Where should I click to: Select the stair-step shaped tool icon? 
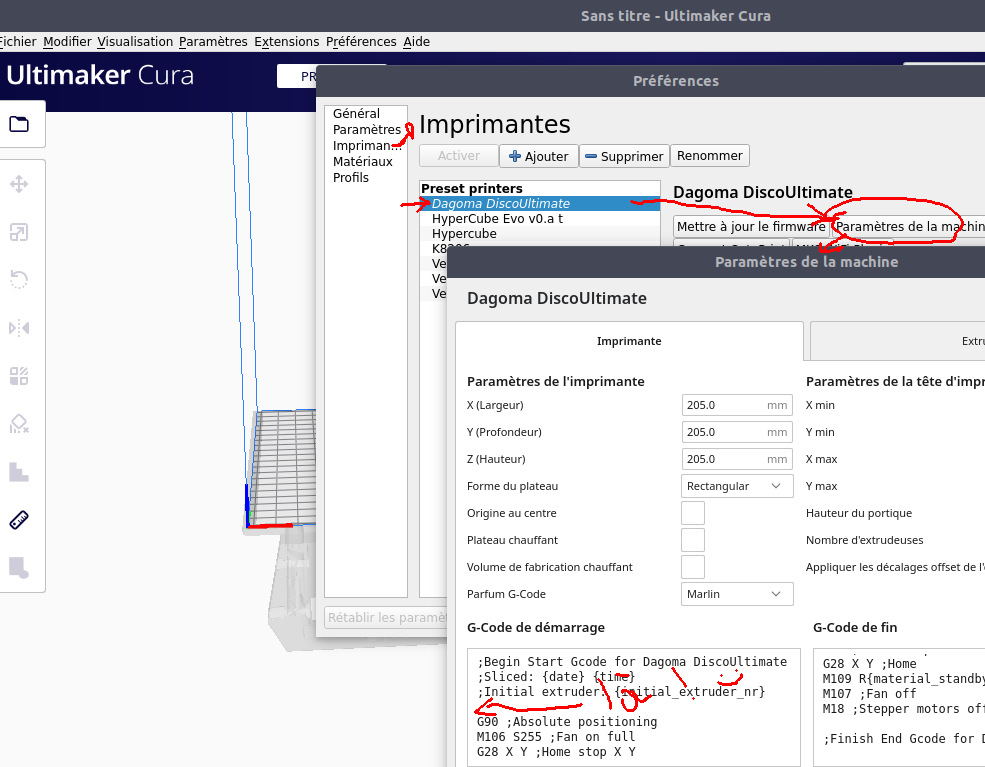(x=19, y=472)
